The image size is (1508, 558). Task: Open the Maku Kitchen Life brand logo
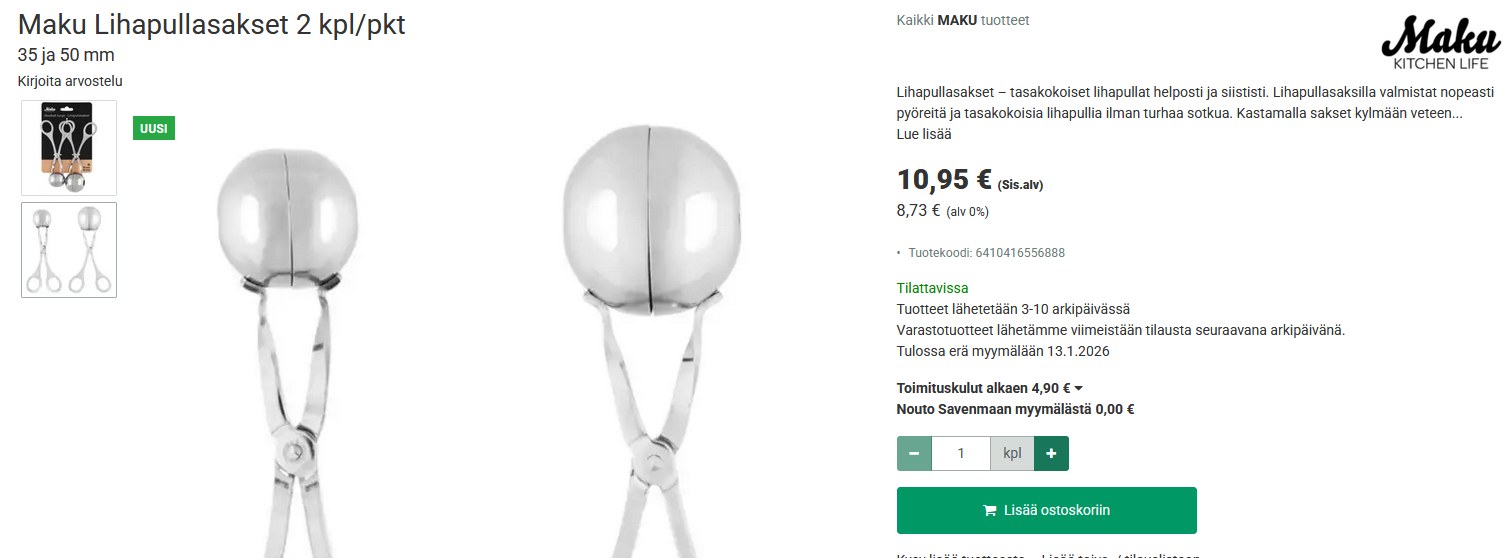(x=1441, y=44)
